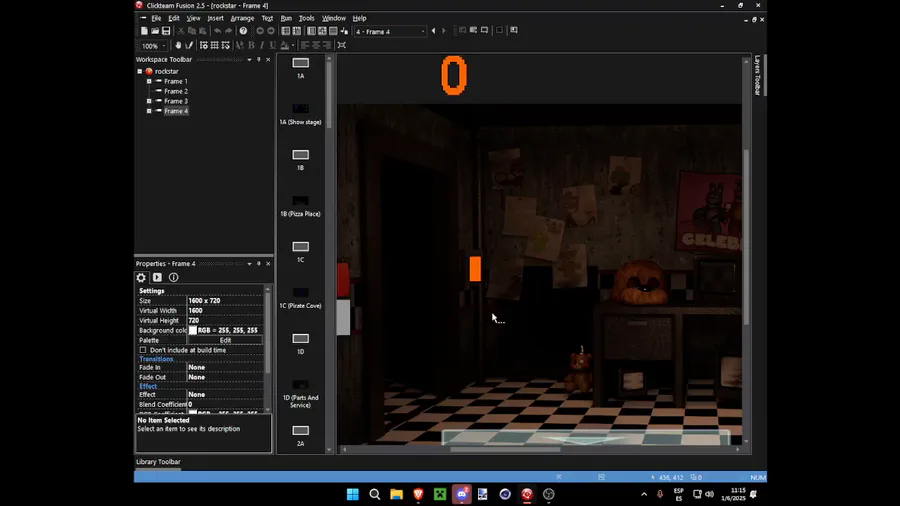
Task: Open the Insert menu
Action: (215, 18)
